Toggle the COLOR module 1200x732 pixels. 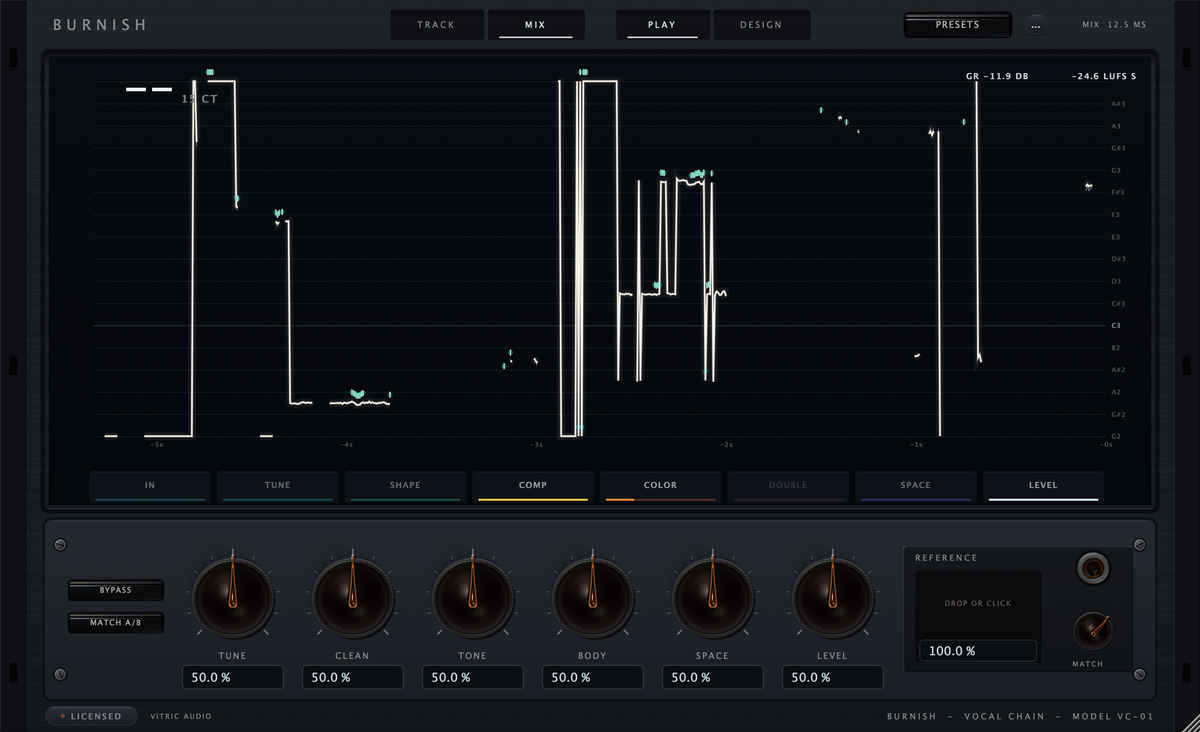[660, 487]
